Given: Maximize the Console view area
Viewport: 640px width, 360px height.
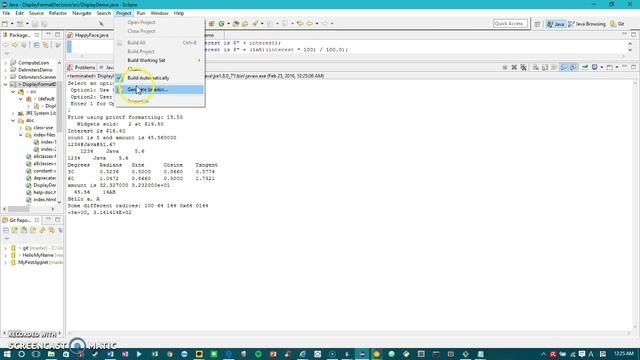Looking at the screenshot, I should (633, 67).
